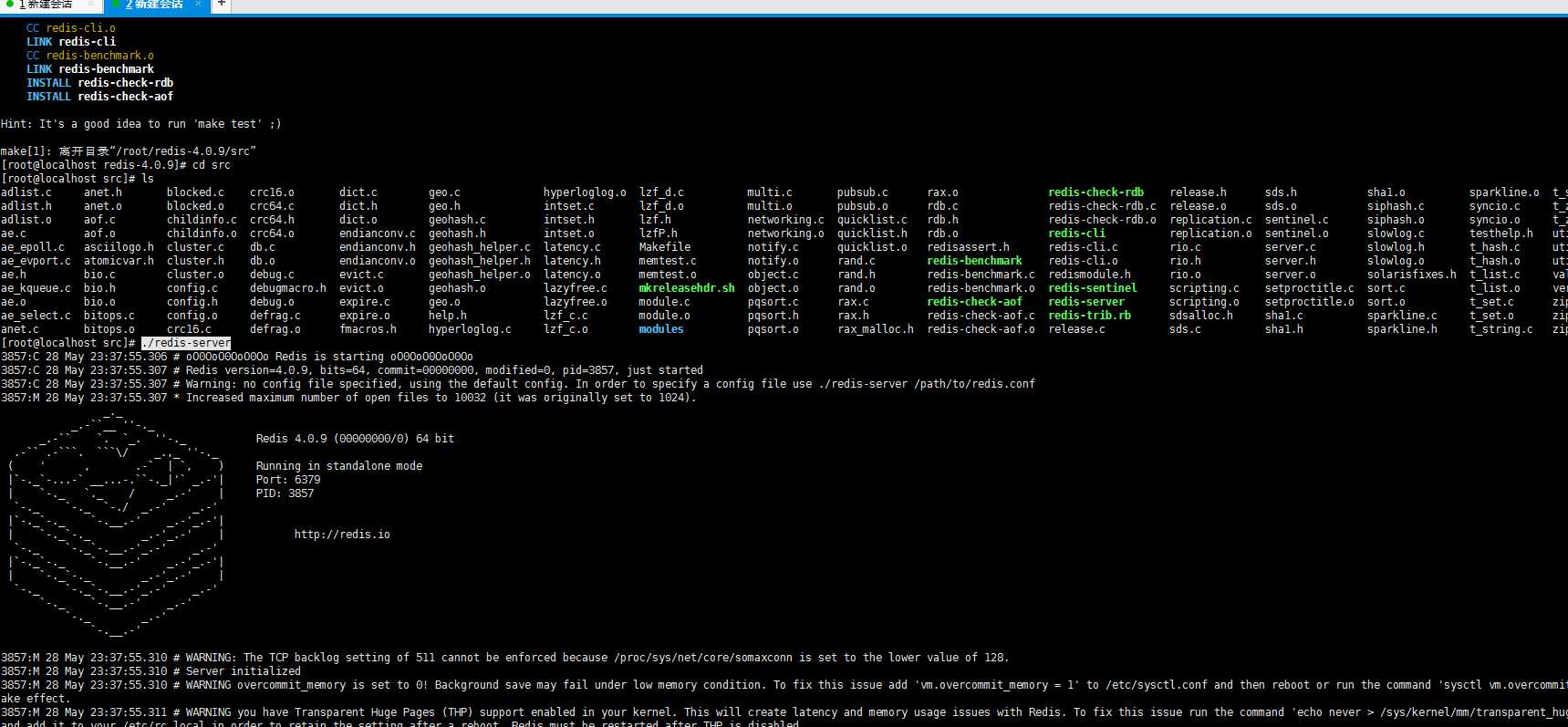Click the 'make test' hint line
This screenshot has width=1568, height=727.
click(x=140, y=124)
